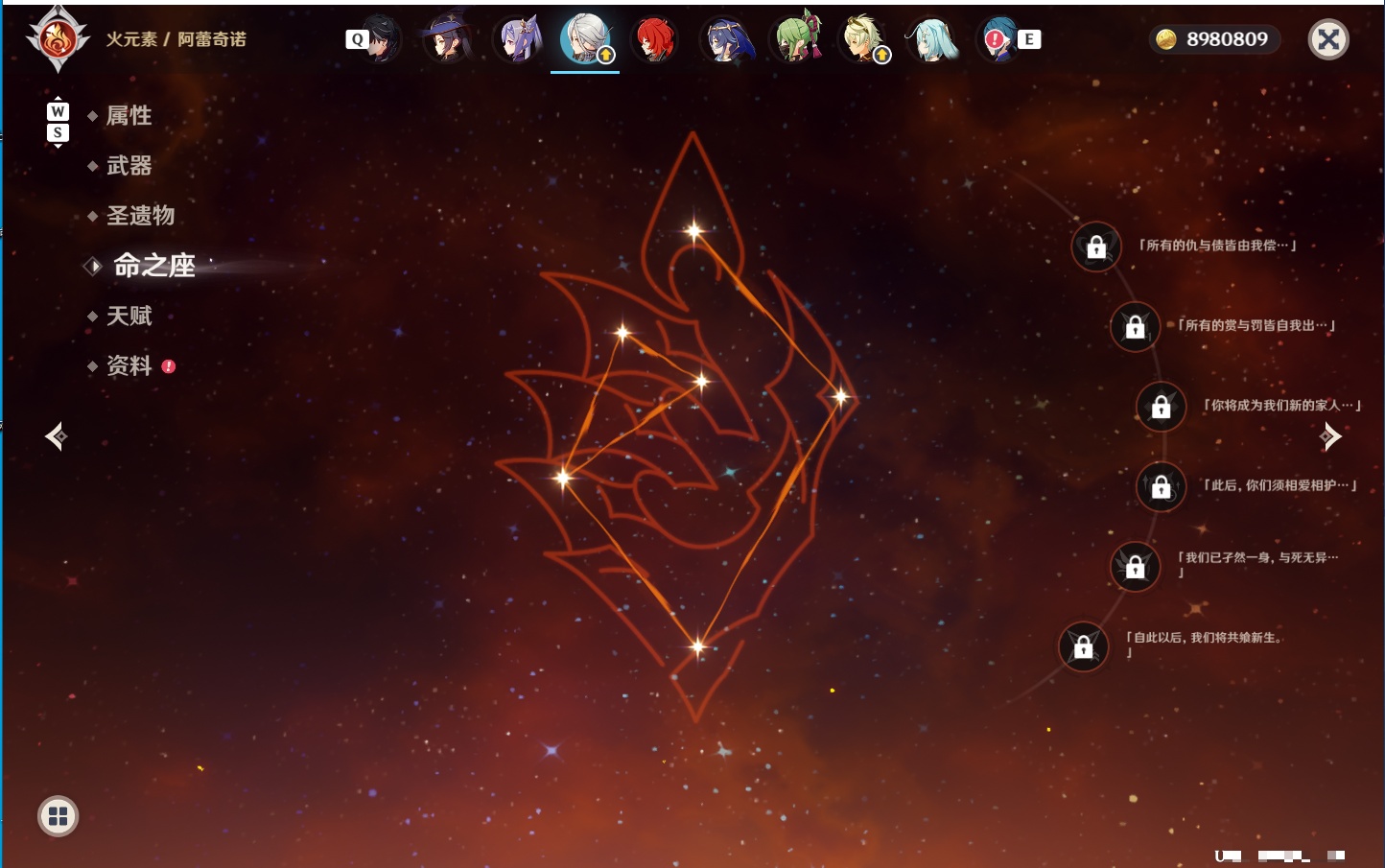Open the 资料 profile tab with alert
This screenshot has height=868, width=1385.
[130, 365]
